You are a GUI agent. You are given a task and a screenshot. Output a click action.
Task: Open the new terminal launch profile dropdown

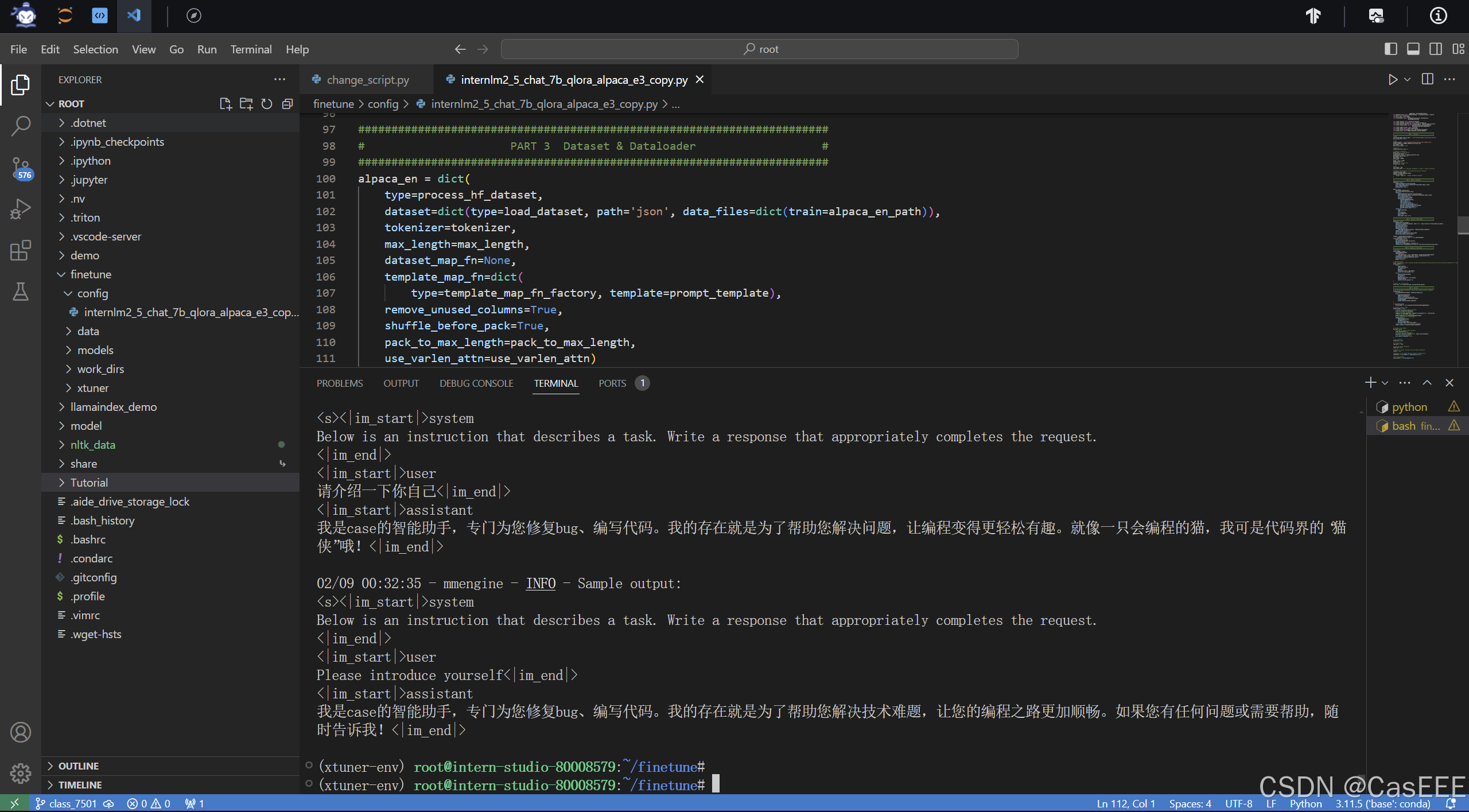(x=1385, y=383)
